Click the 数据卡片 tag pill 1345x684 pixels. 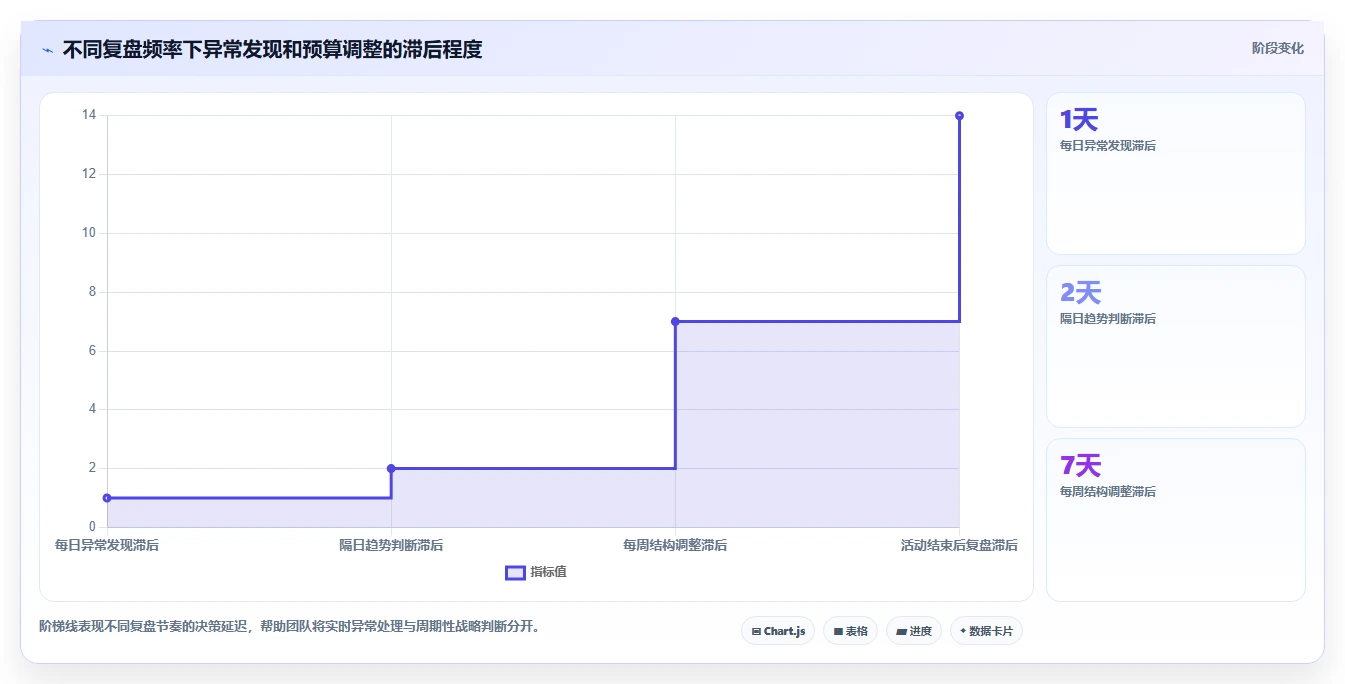click(986, 631)
